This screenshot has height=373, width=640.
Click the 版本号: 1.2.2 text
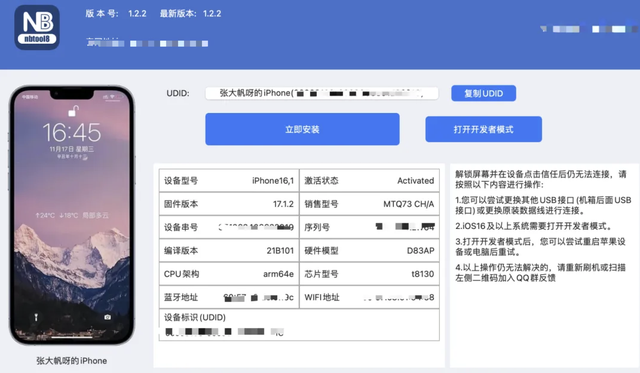pyautogui.click(x=116, y=13)
